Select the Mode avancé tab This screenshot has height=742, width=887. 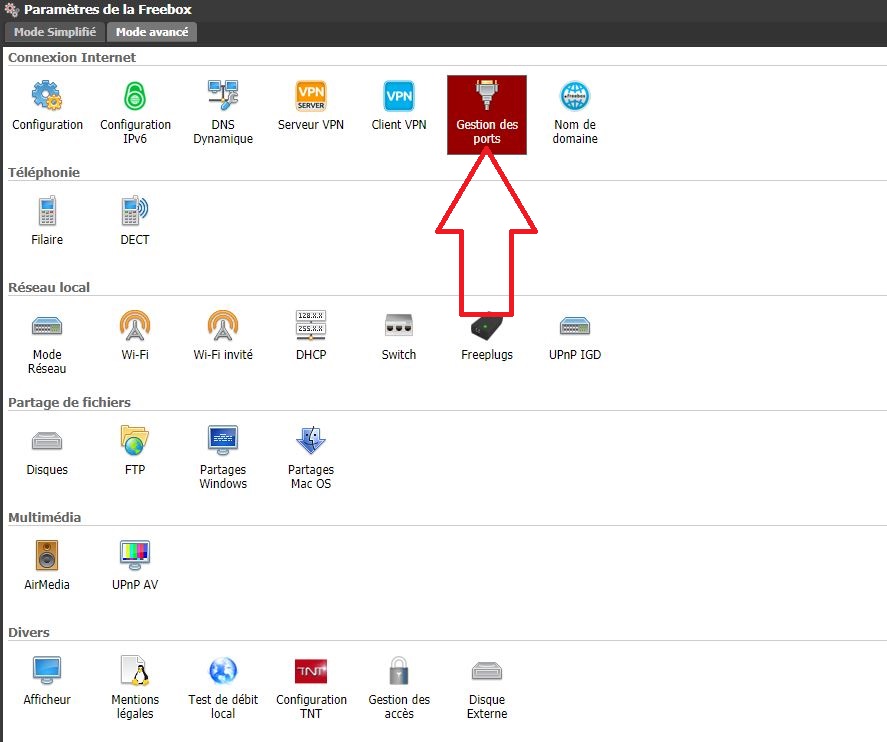tap(152, 32)
